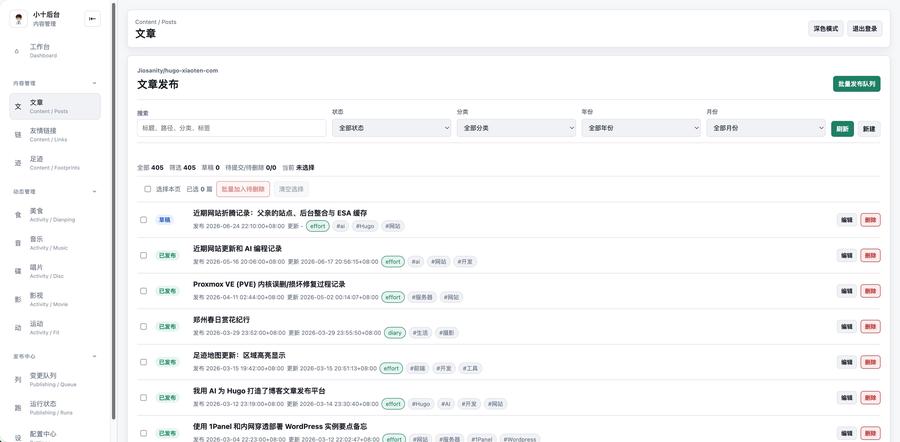900x442 pixels.
Task: Click the 清空选择 clear selection button
Action: coord(291,189)
